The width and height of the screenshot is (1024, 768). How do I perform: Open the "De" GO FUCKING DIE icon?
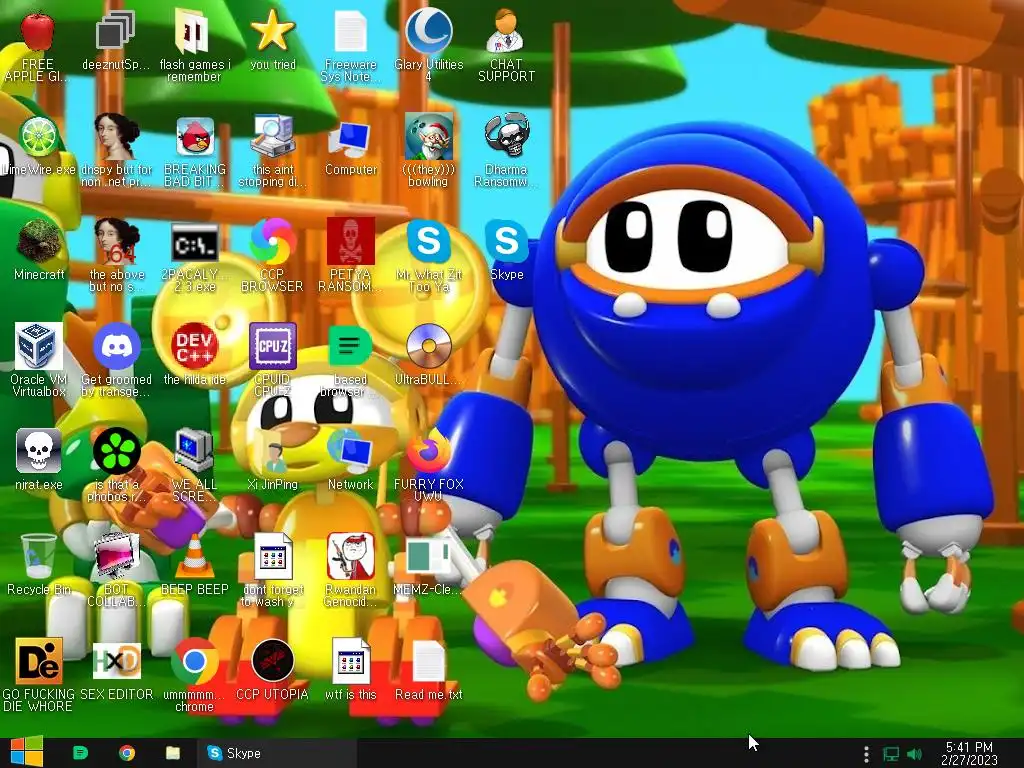(38, 662)
